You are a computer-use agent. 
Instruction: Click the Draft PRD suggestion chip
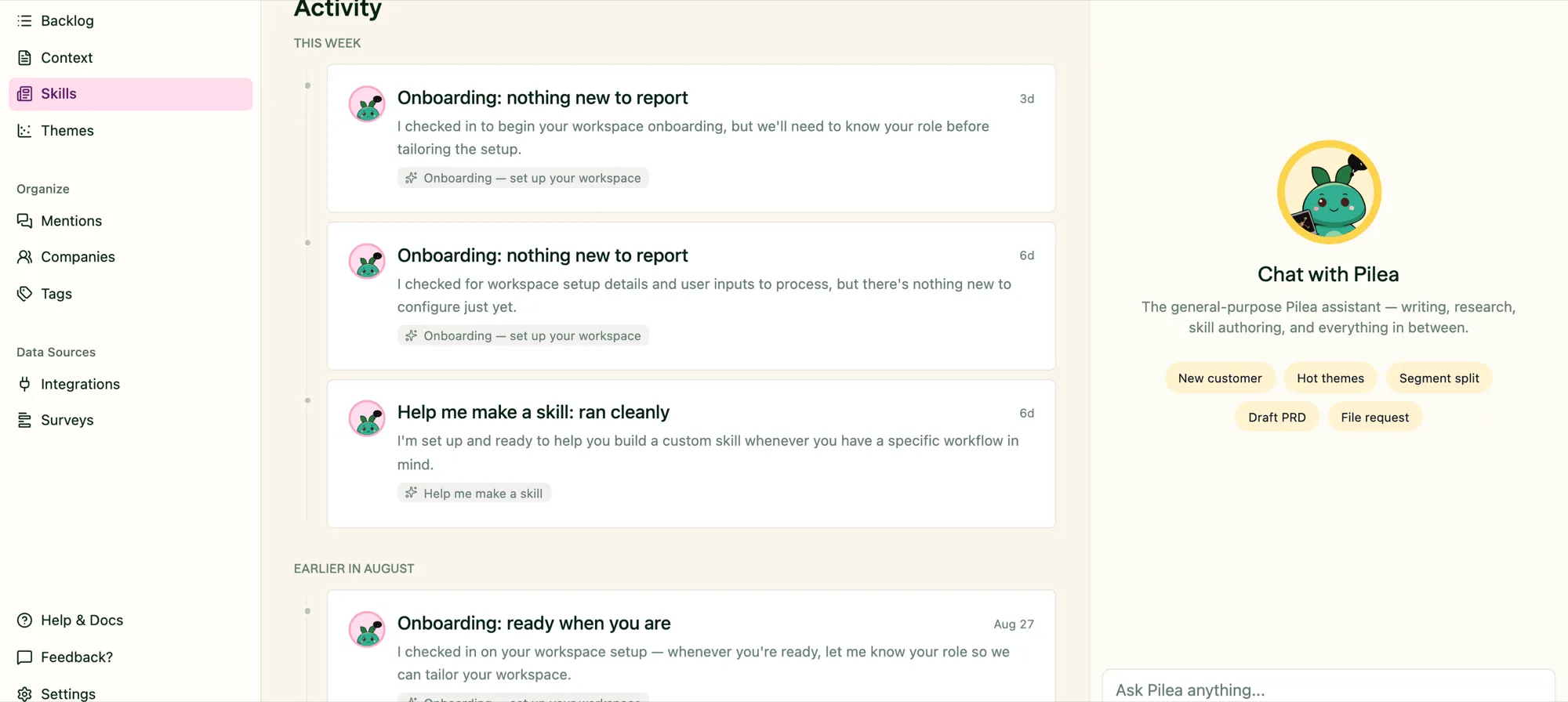(x=1276, y=418)
